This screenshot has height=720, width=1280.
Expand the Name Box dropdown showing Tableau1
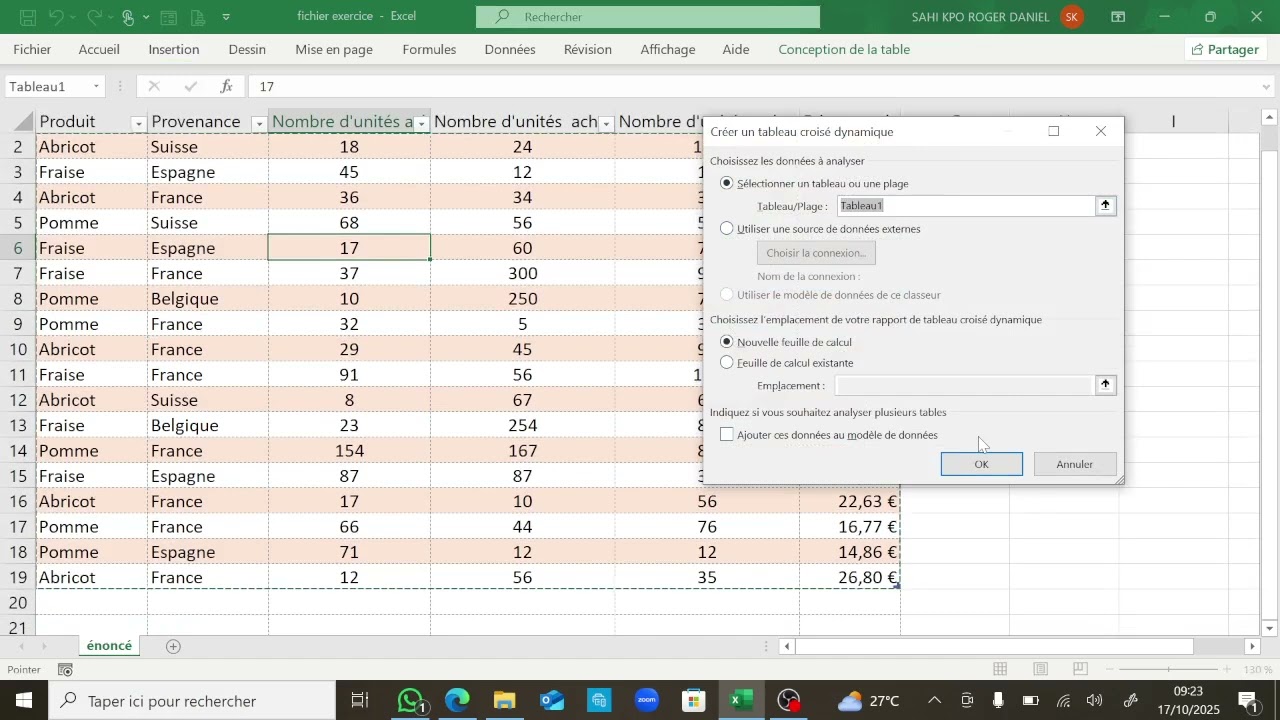point(96,87)
